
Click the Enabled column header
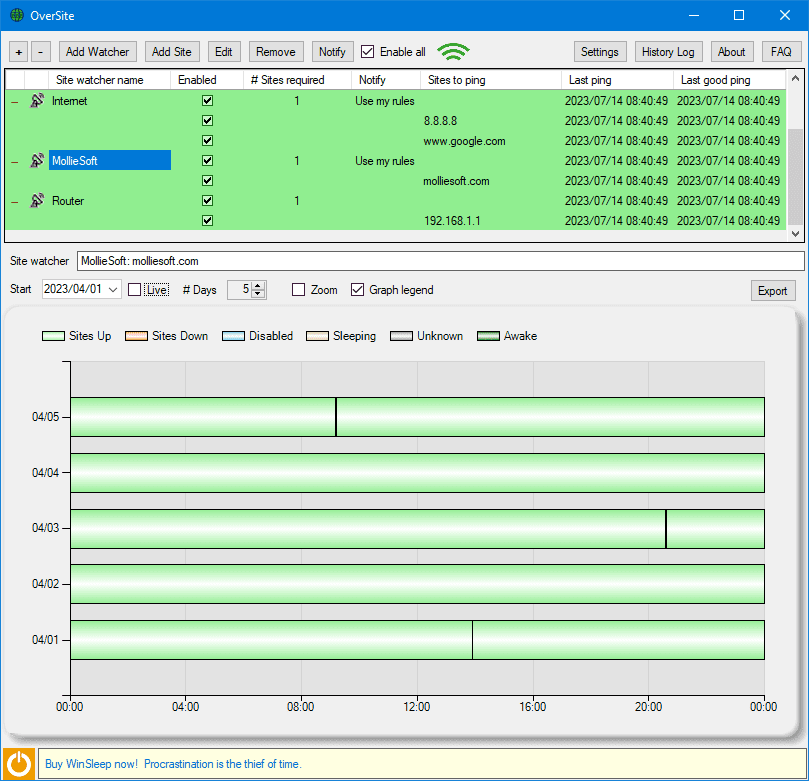pos(207,80)
